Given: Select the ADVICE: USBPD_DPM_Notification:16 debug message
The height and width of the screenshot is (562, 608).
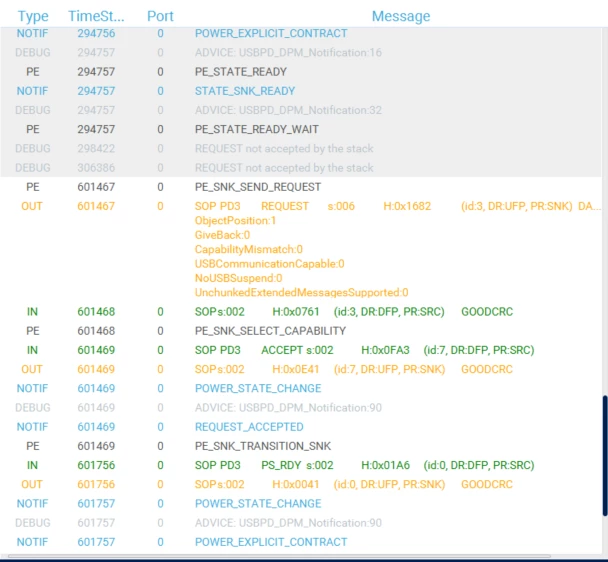Looking at the screenshot, I should click(288, 52).
